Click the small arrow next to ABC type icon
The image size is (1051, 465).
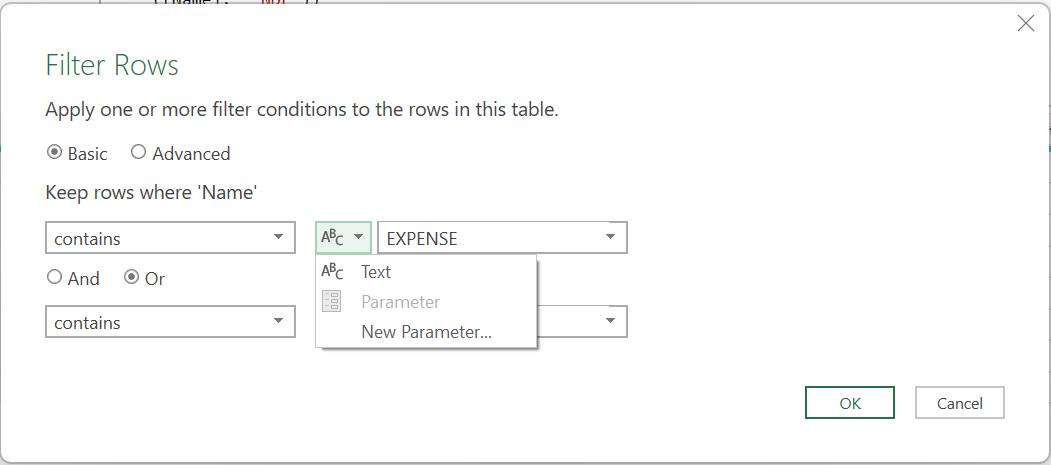pos(359,237)
